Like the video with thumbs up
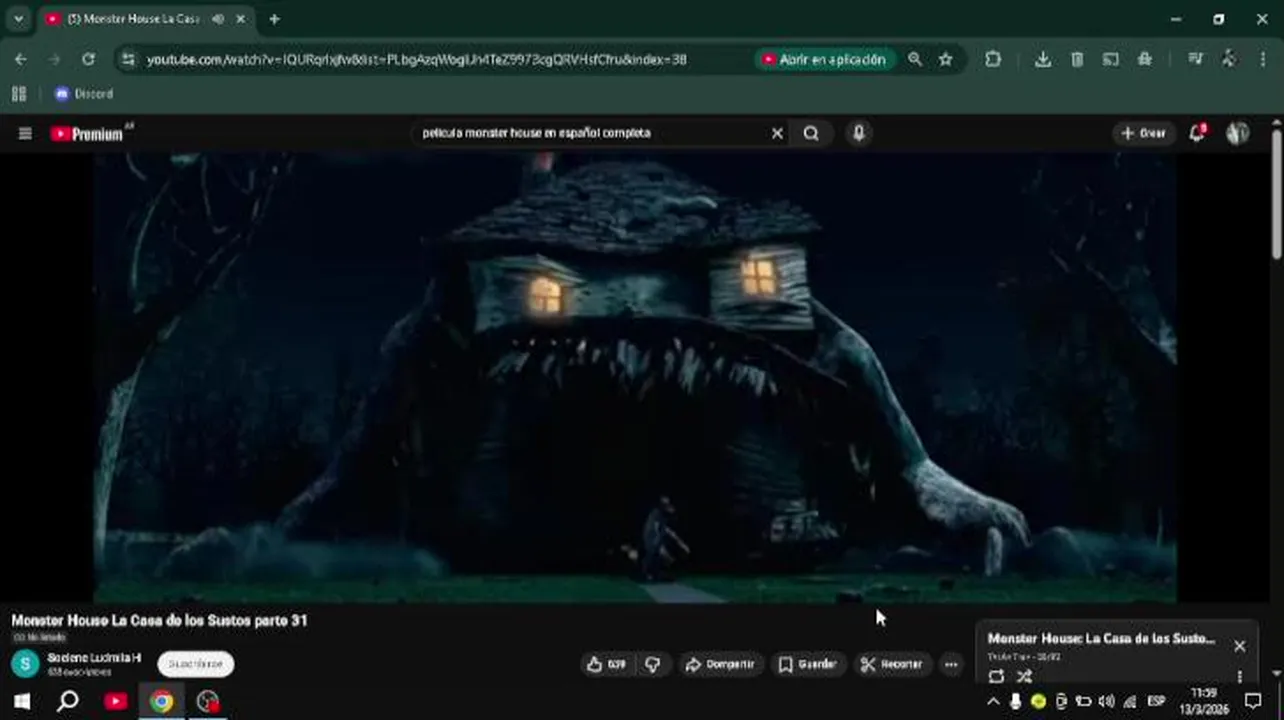1284x720 pixels. pos(606,664)
